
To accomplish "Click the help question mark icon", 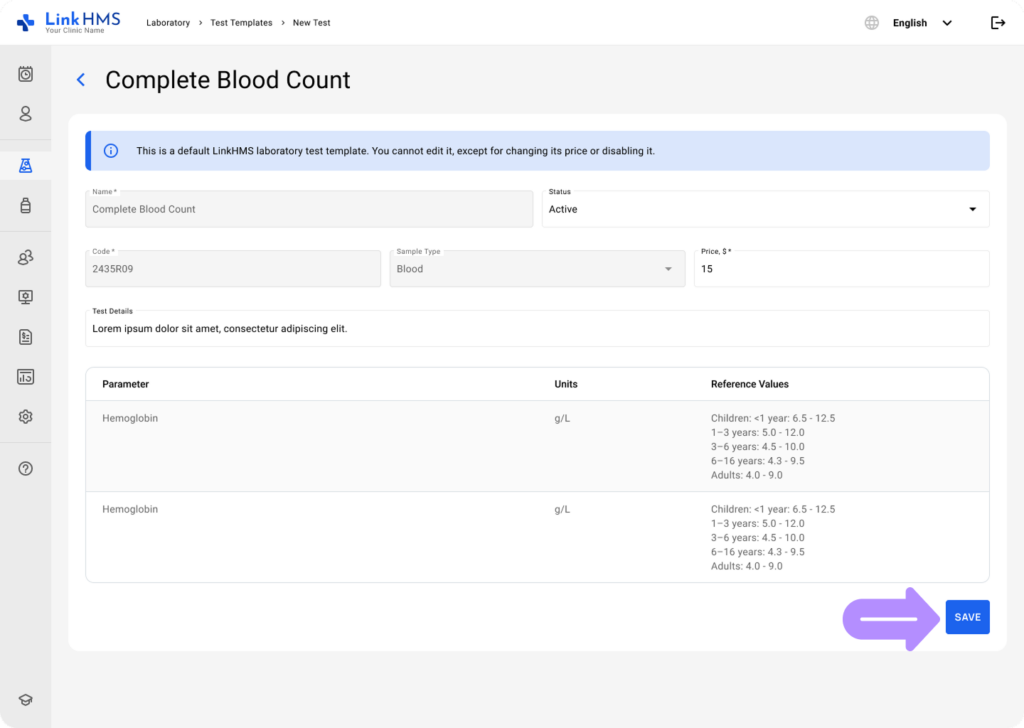I will (24, 468).
